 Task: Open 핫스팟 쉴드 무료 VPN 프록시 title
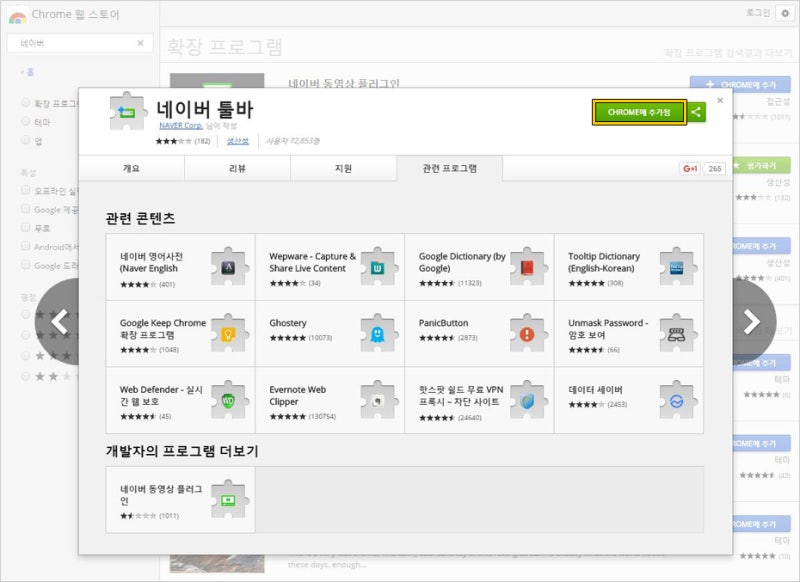[461, 396]
